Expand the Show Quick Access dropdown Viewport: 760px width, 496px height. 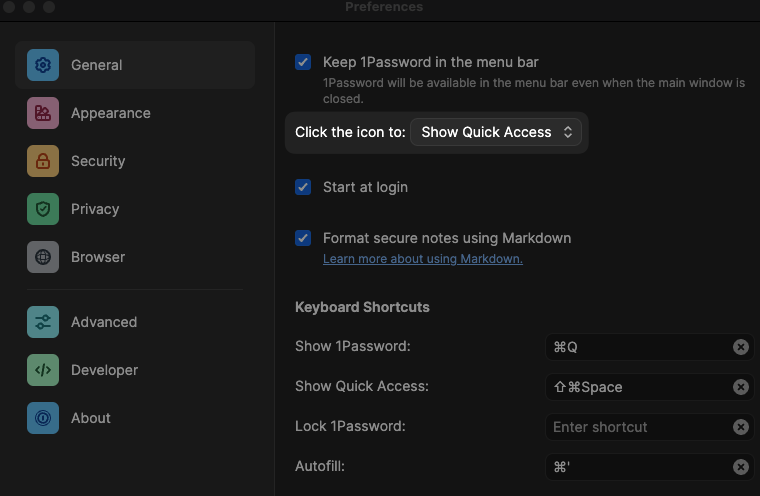[496, 132]
